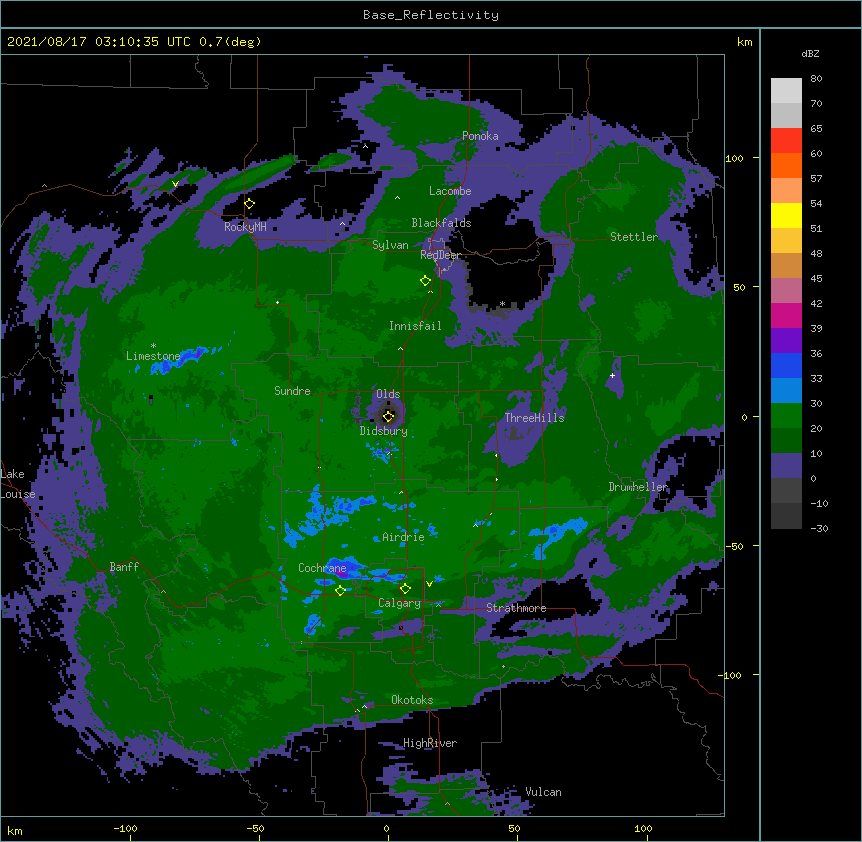This screenshot has width=862, height=842.
Task: Pick the dark green 20-10 dBZ legend swatch
Action: [x=786, y=441]
